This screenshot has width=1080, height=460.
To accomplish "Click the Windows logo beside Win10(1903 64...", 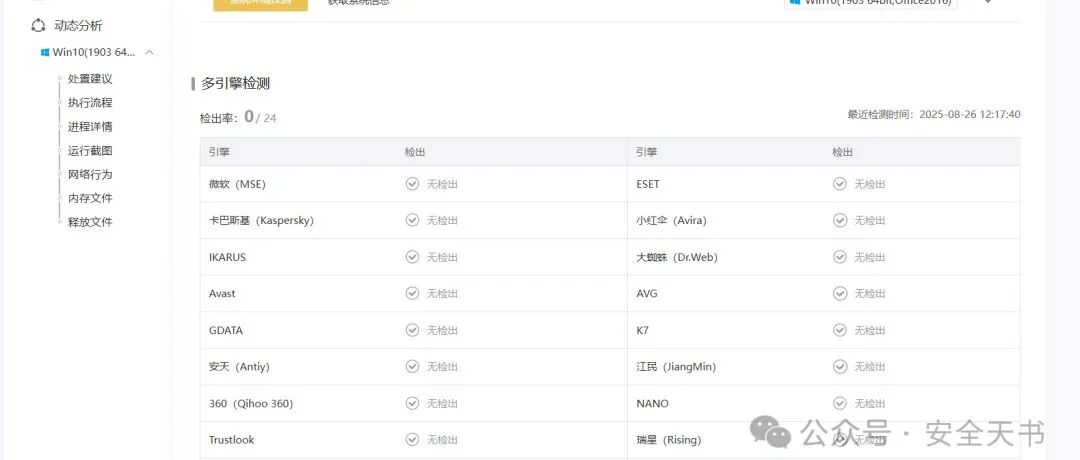I will point(45,52).
